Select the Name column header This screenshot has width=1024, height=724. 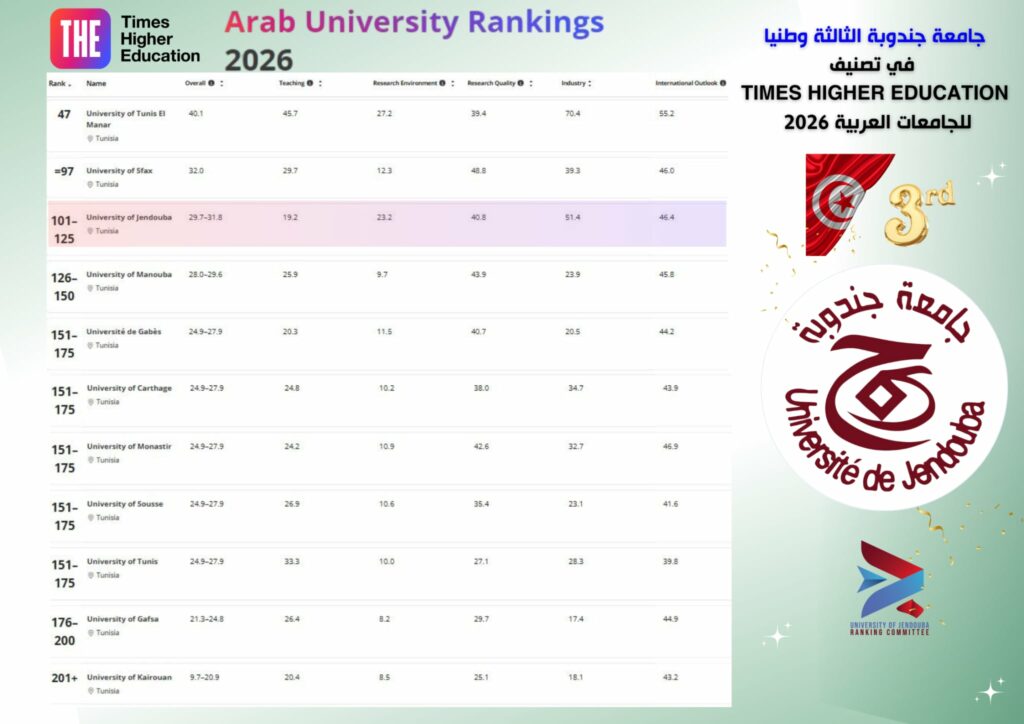click(96, 84)
